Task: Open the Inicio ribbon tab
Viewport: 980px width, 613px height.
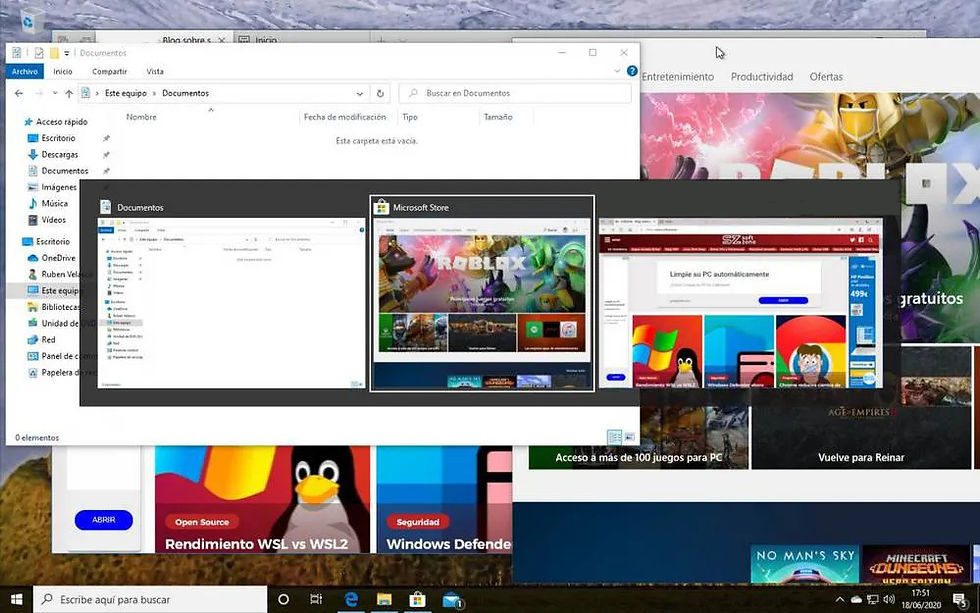Action: pos(62,72)
